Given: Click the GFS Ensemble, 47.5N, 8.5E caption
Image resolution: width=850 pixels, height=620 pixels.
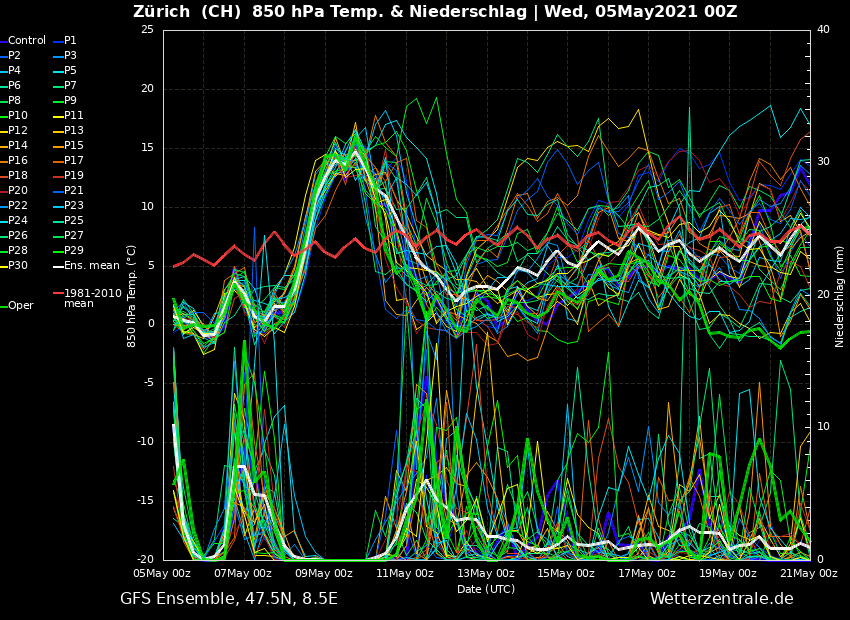Looking at the screenshot, I should (x=229, y=599).
